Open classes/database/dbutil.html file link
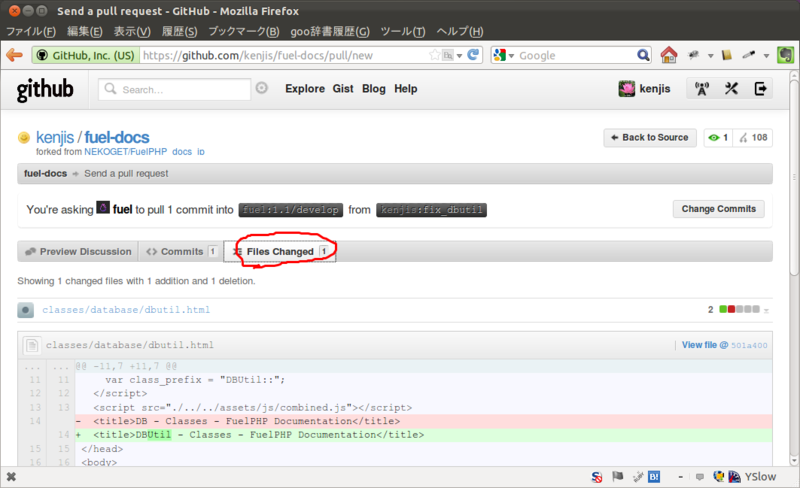Image resolution: width=800 pixels, height=488 pixels. (x=126, y=310)
